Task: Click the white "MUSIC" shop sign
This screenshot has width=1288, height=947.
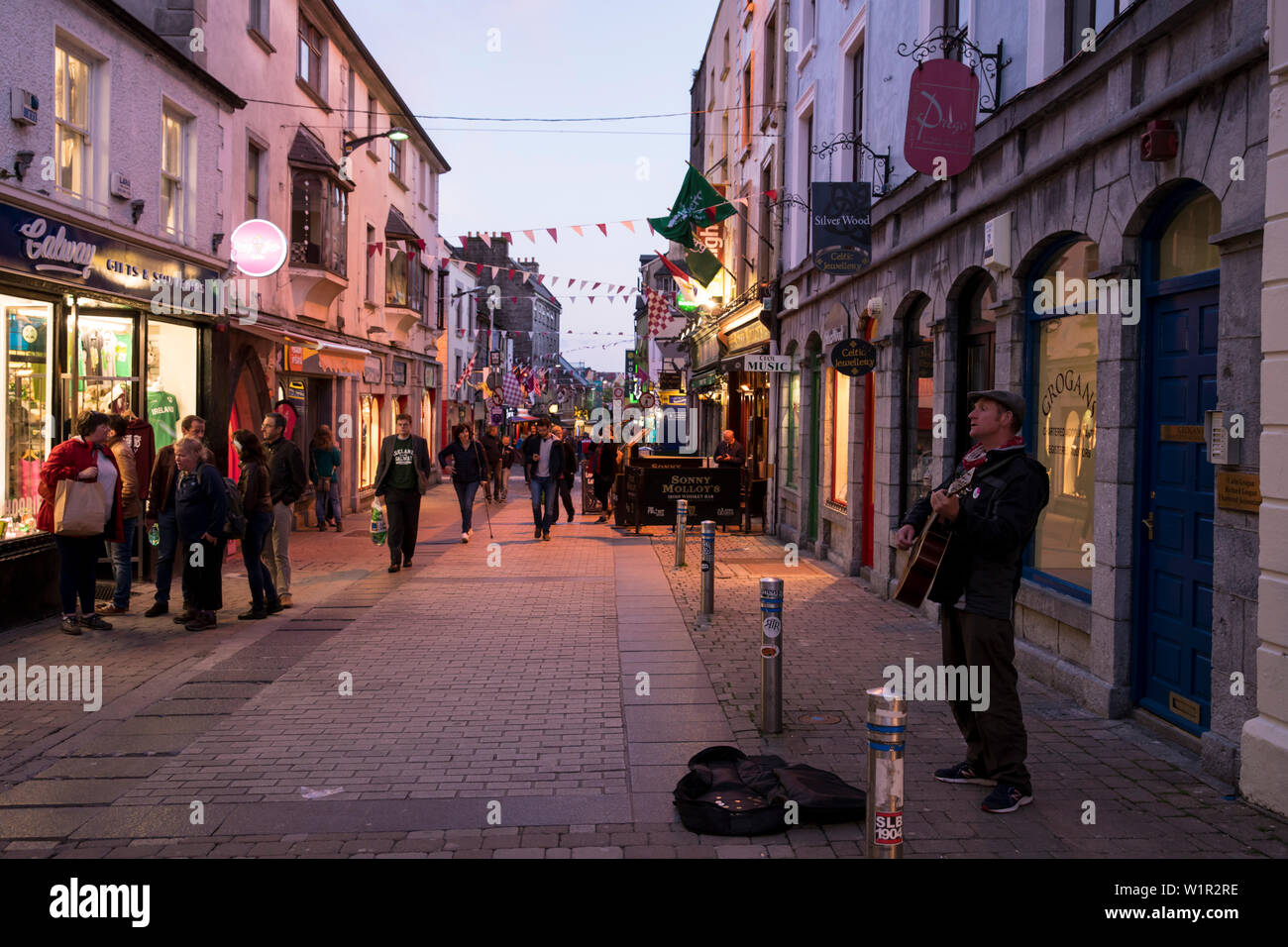Action: tap(767, 364)
